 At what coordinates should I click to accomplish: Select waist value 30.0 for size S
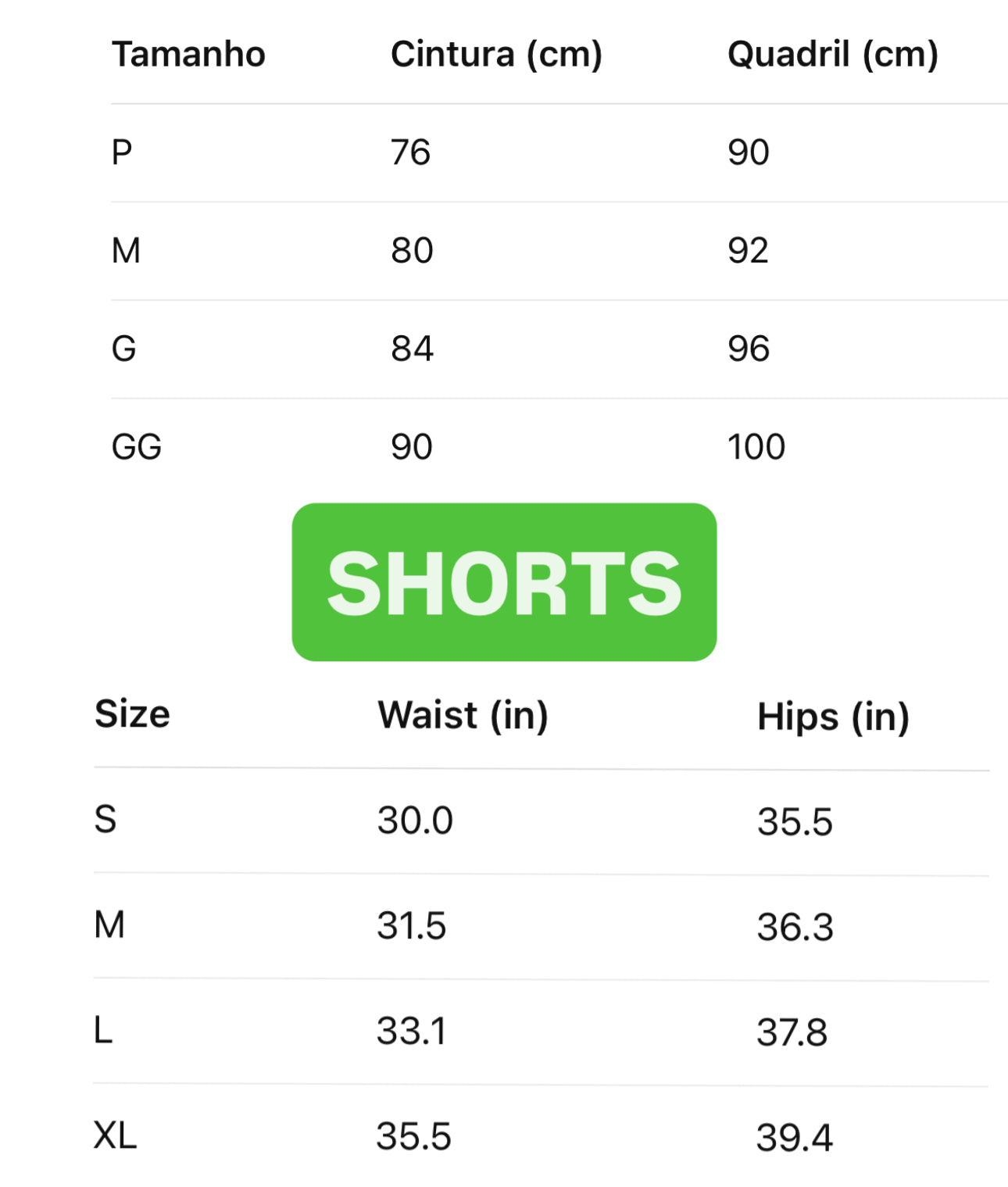click(415, 821)
